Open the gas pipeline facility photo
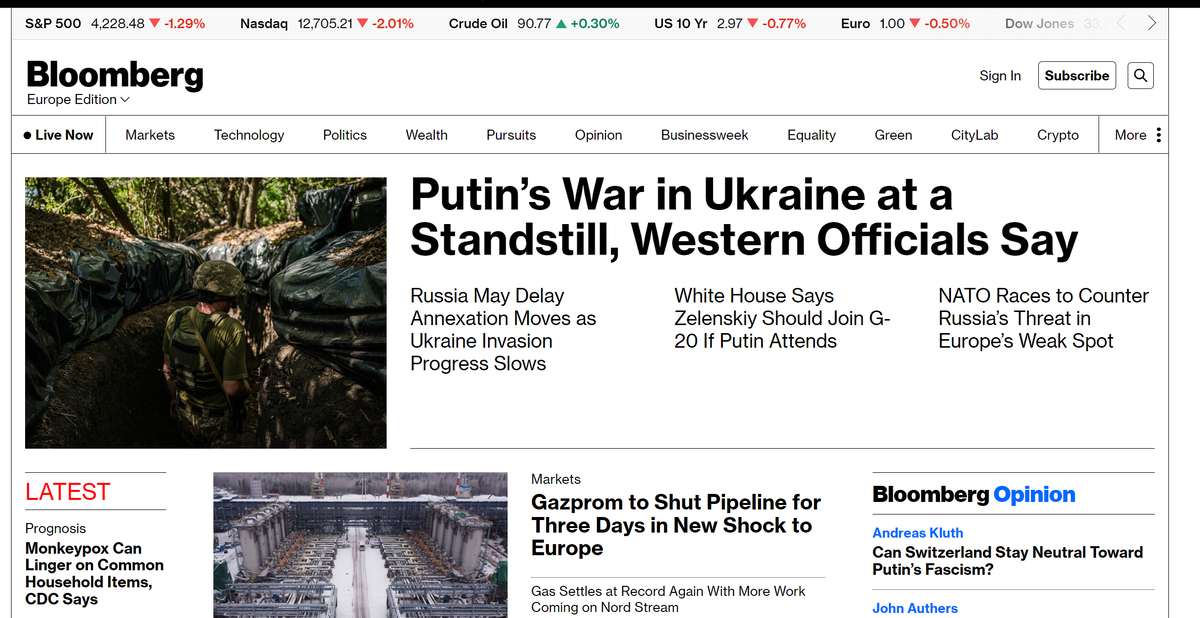Screen dimensions: 1200x618 (361, 545)
